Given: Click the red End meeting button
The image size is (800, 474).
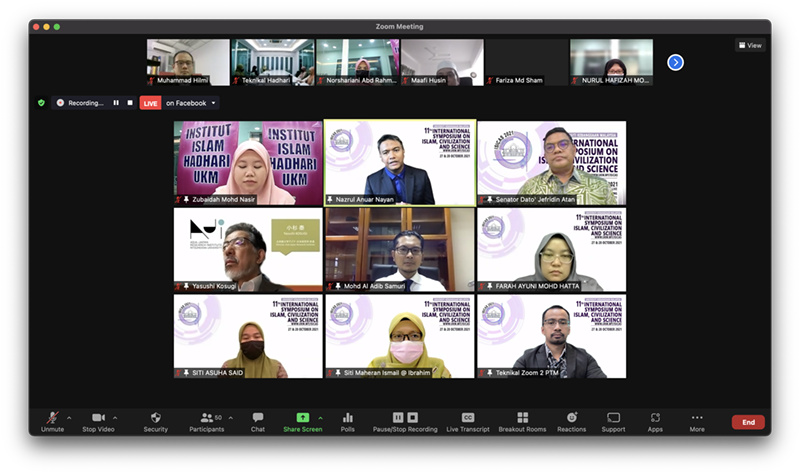Looking at the screenshot, I should 747,422.
